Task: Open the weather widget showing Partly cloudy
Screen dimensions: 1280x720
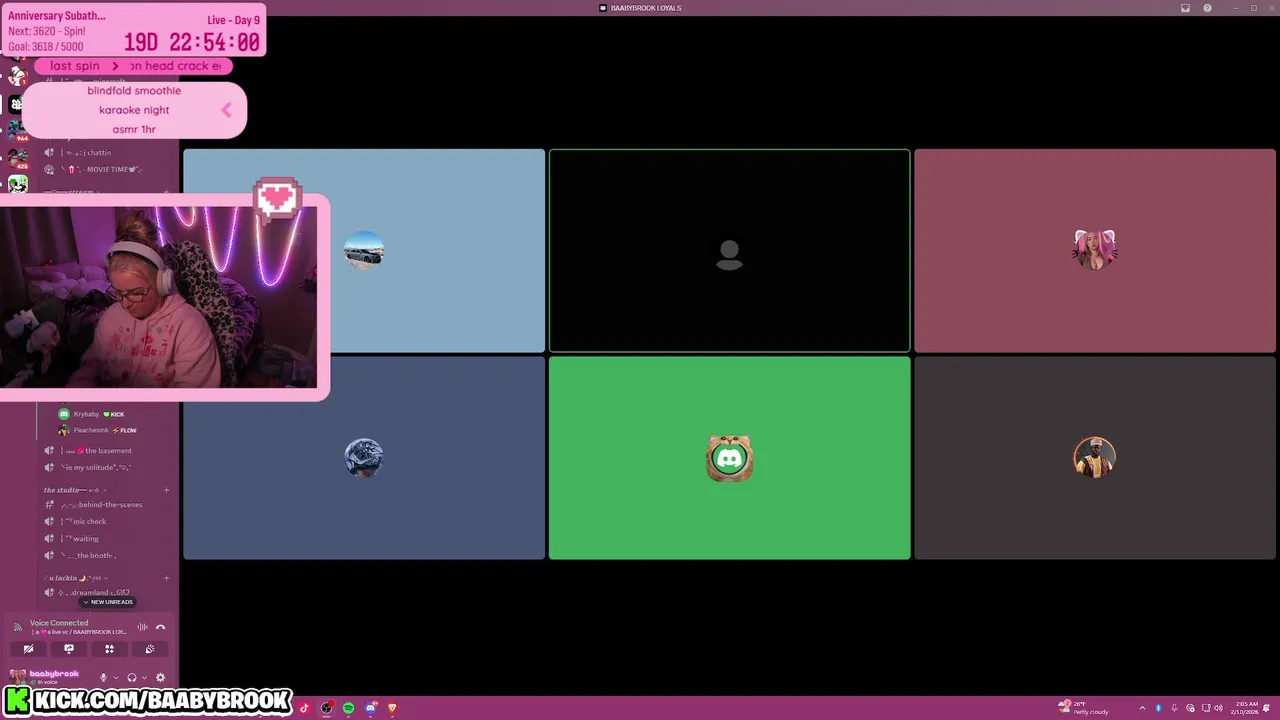Action: click(x=1084, y=708)
